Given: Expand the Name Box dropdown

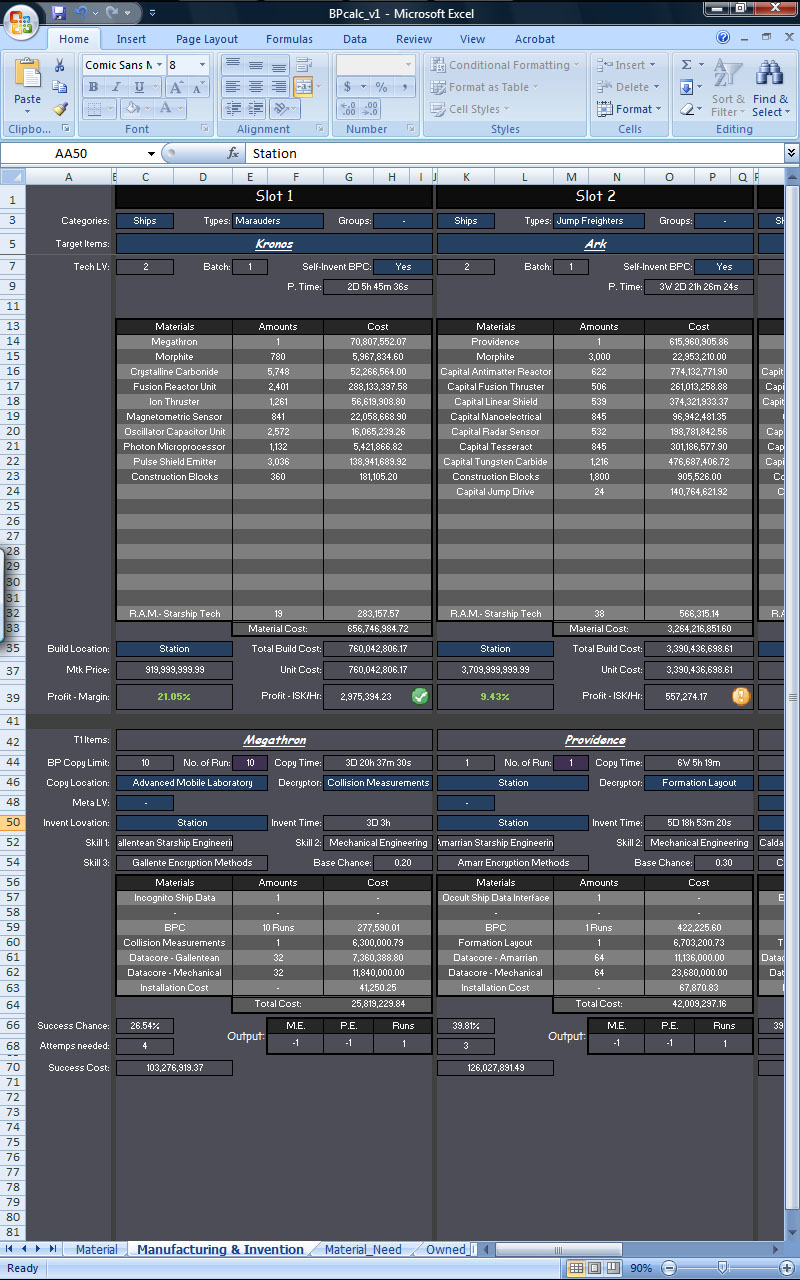Looking at the screenshot, I should pyautogui.click(x=152, y=153).
